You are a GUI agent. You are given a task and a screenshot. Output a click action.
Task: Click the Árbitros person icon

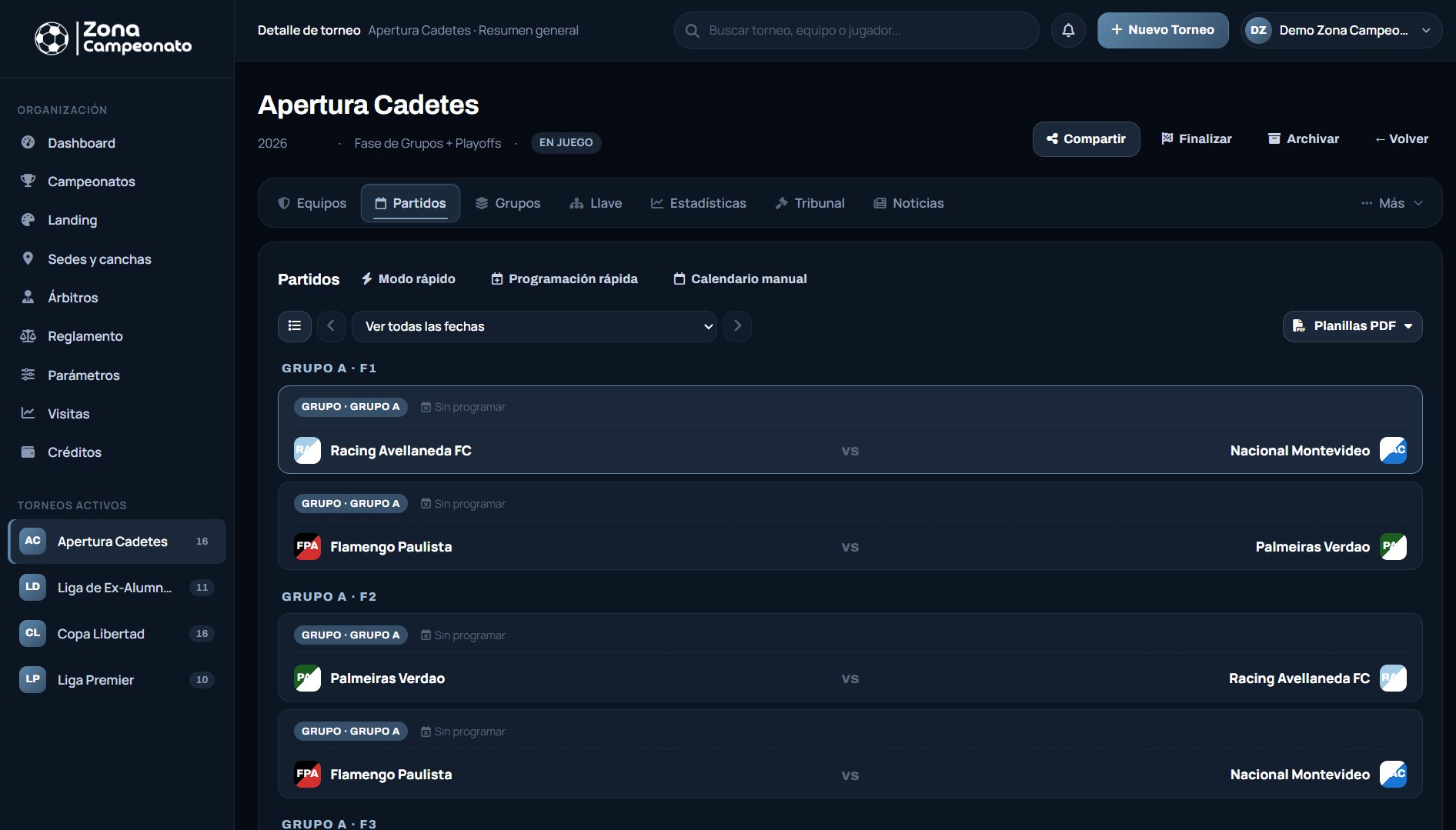pos(28,297)
